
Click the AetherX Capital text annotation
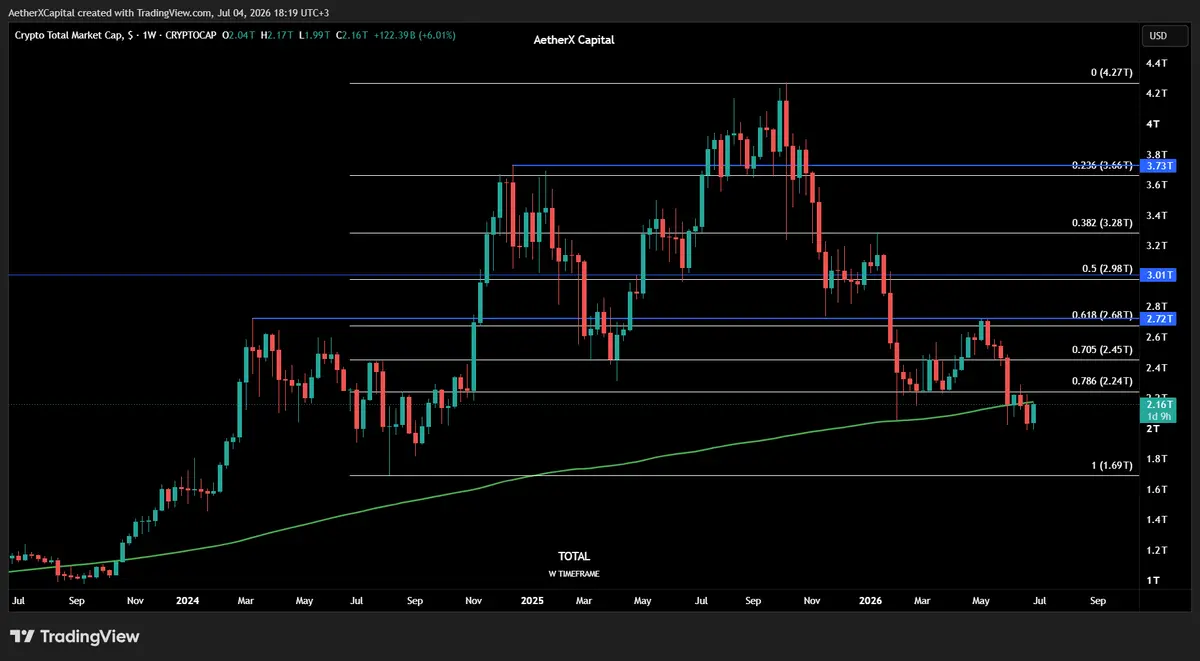coord(574,40)
